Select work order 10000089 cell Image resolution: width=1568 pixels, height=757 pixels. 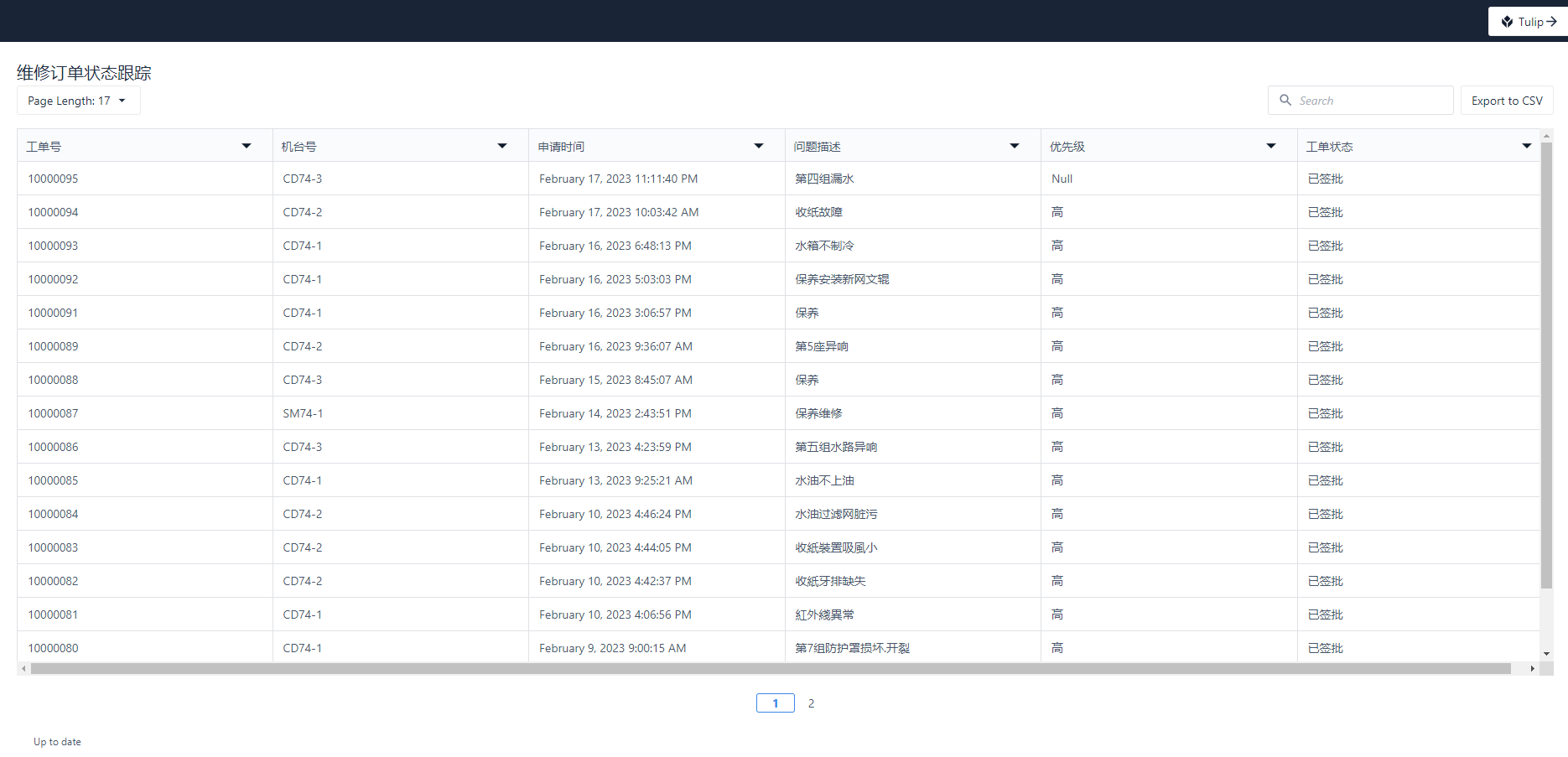tap(145, 346)
